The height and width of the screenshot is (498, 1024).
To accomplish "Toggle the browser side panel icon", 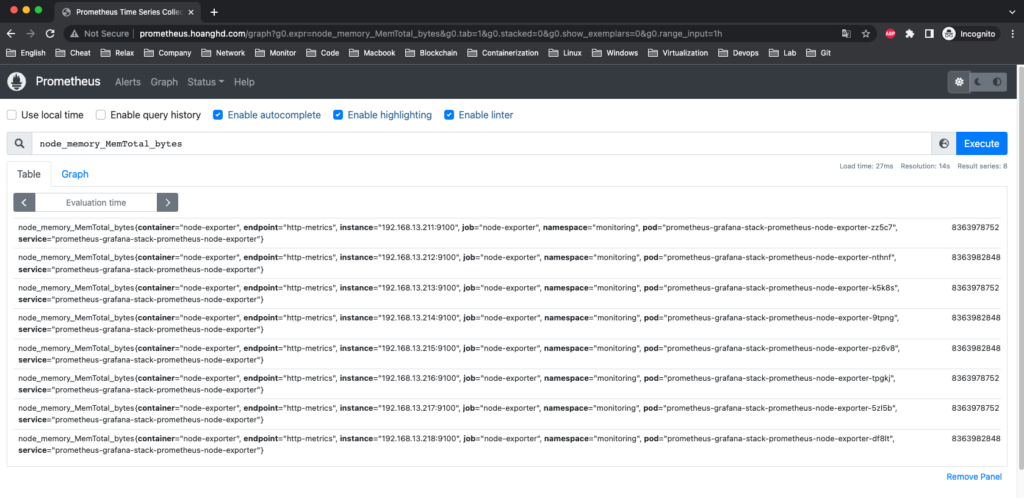I will 929,33.
